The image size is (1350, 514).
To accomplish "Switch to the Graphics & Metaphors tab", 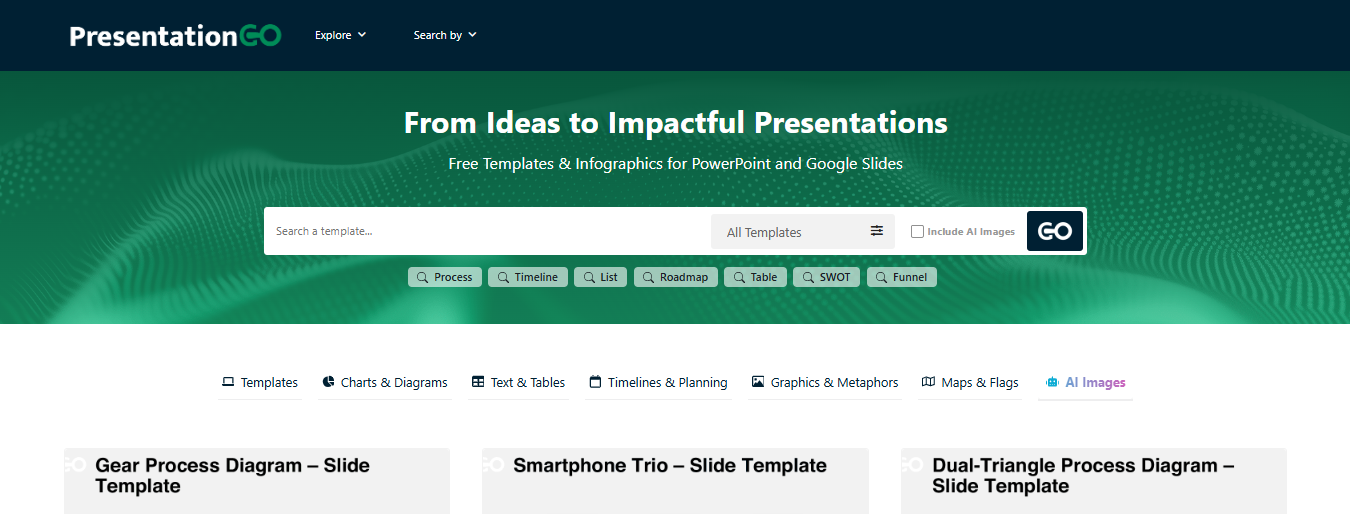I will pos(825,382).
